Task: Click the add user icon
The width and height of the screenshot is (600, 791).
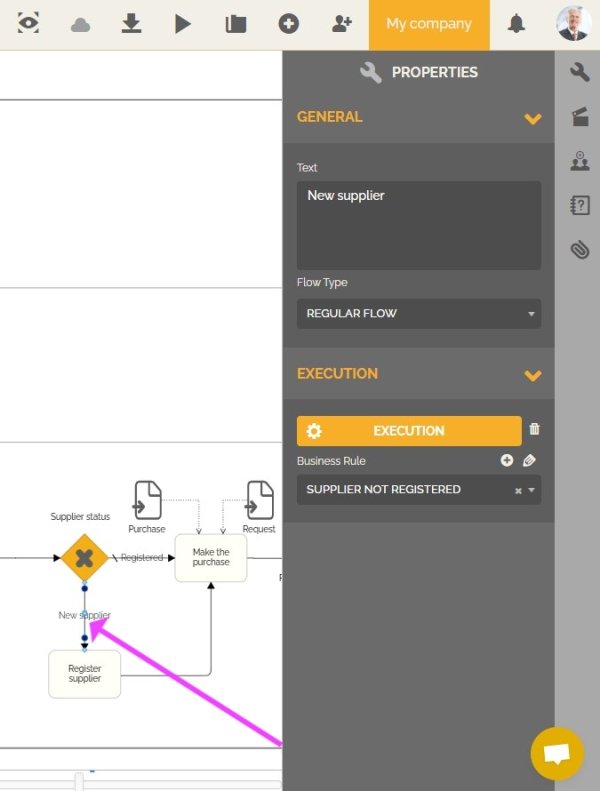Action: (x=342, y=24)
